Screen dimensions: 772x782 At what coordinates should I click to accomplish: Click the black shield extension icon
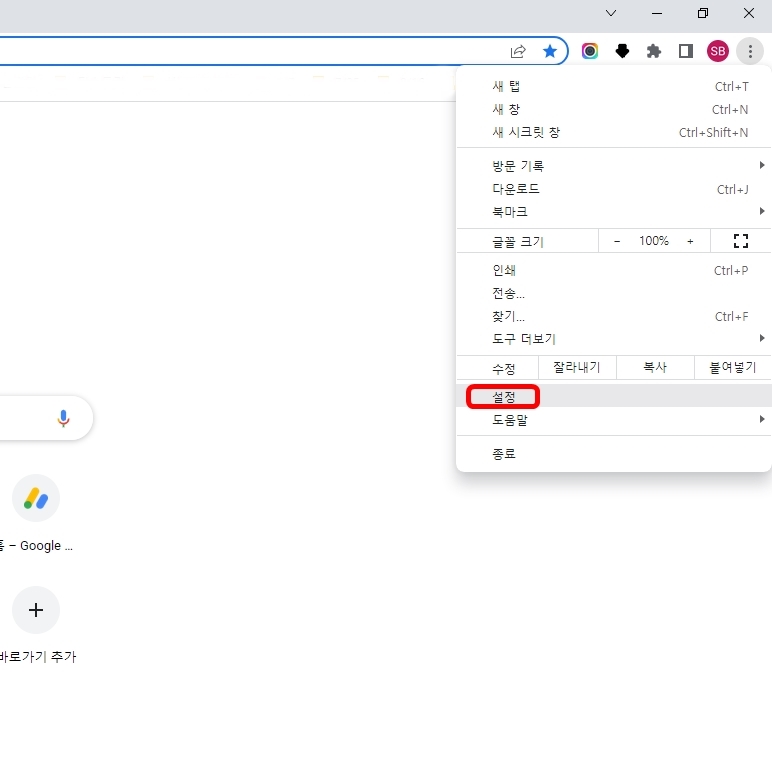click(x=622, y=51)
